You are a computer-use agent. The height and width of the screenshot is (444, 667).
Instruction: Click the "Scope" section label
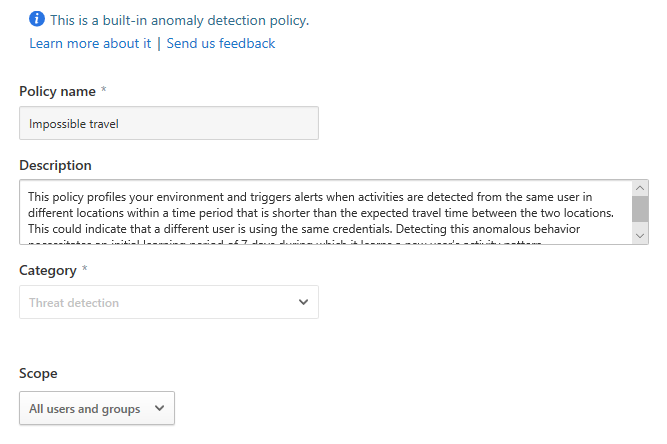pos(38,373)
